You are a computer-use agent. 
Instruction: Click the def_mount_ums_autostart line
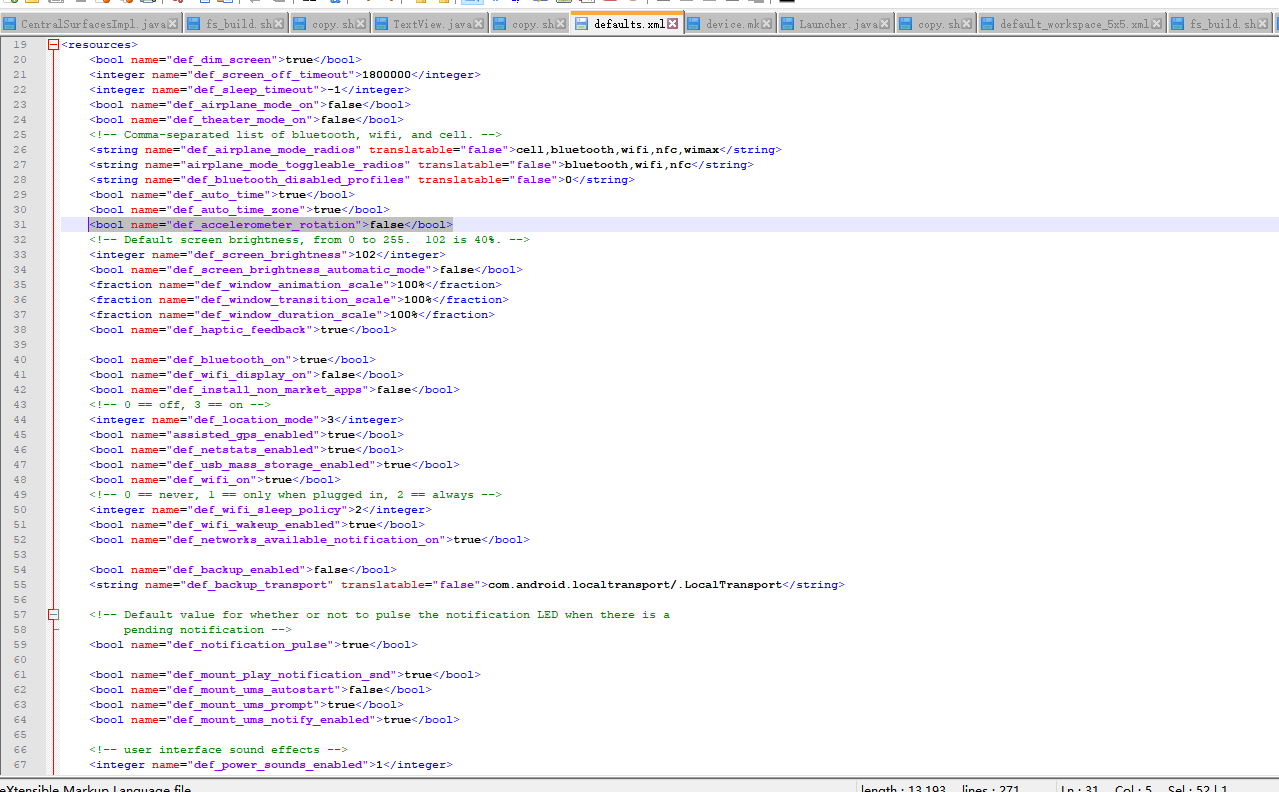[x=260, y=690]
